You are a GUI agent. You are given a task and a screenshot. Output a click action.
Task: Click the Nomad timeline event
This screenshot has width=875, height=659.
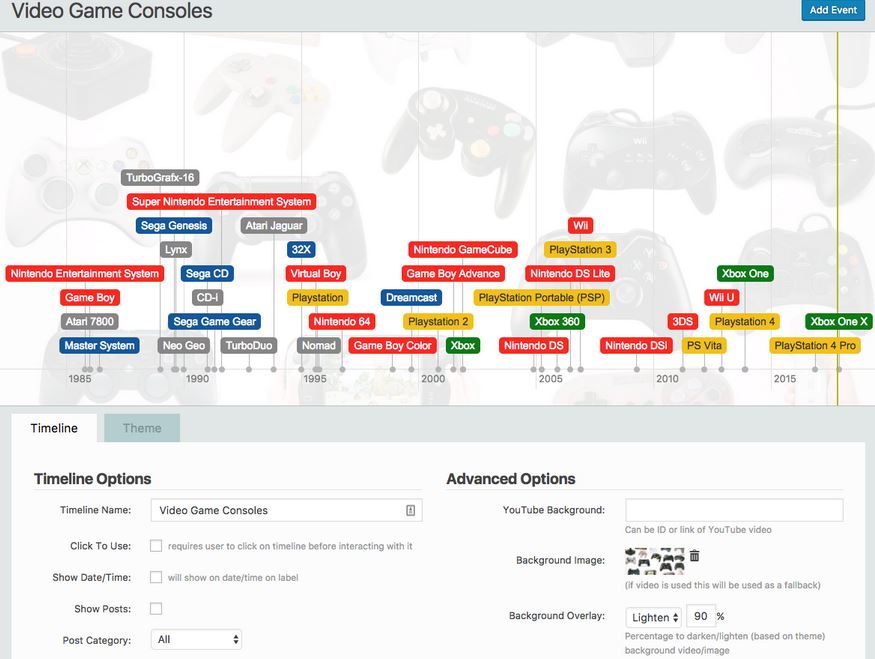point(319,345)
